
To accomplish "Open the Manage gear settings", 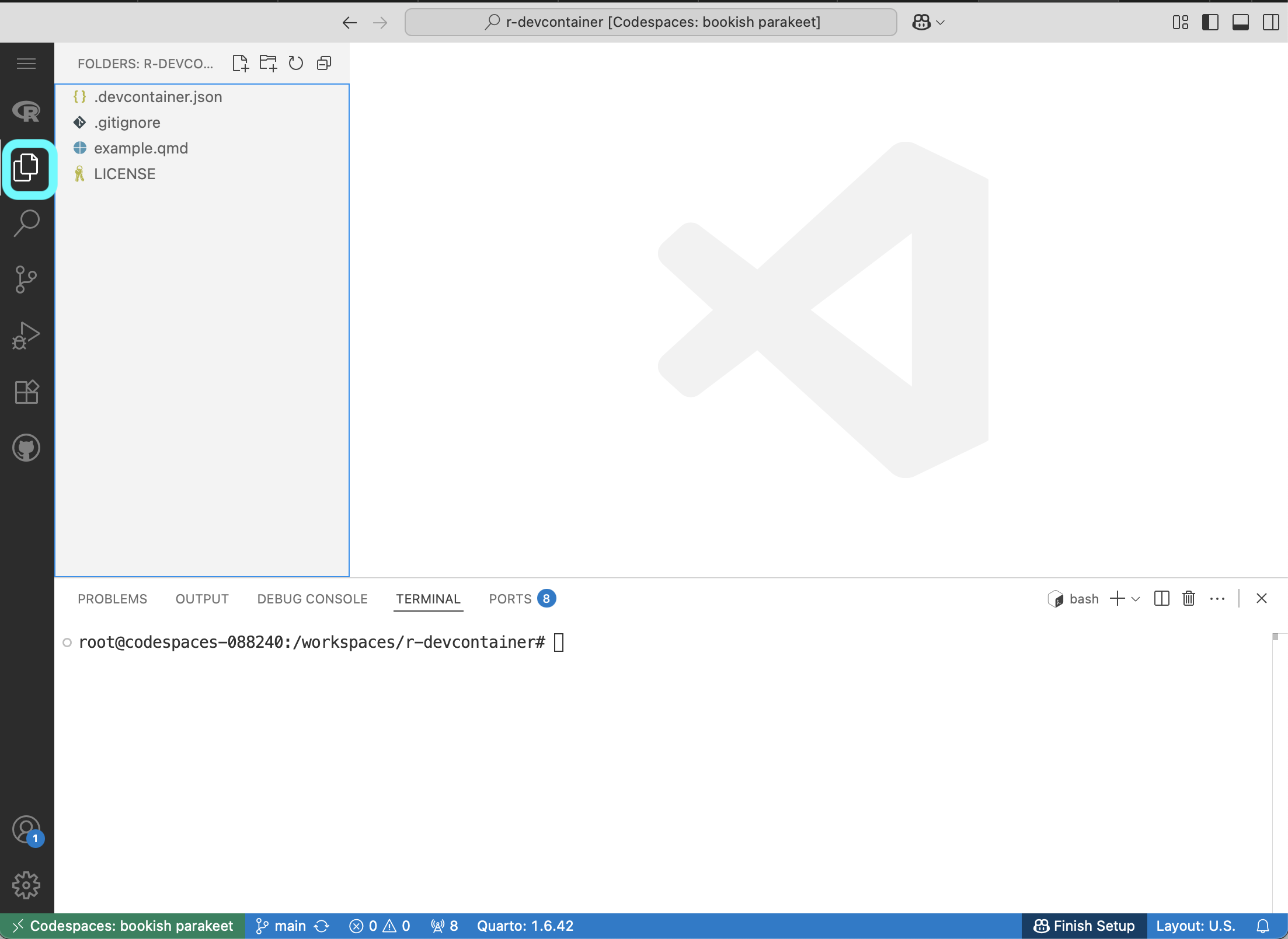I will [x=26, y=885].
